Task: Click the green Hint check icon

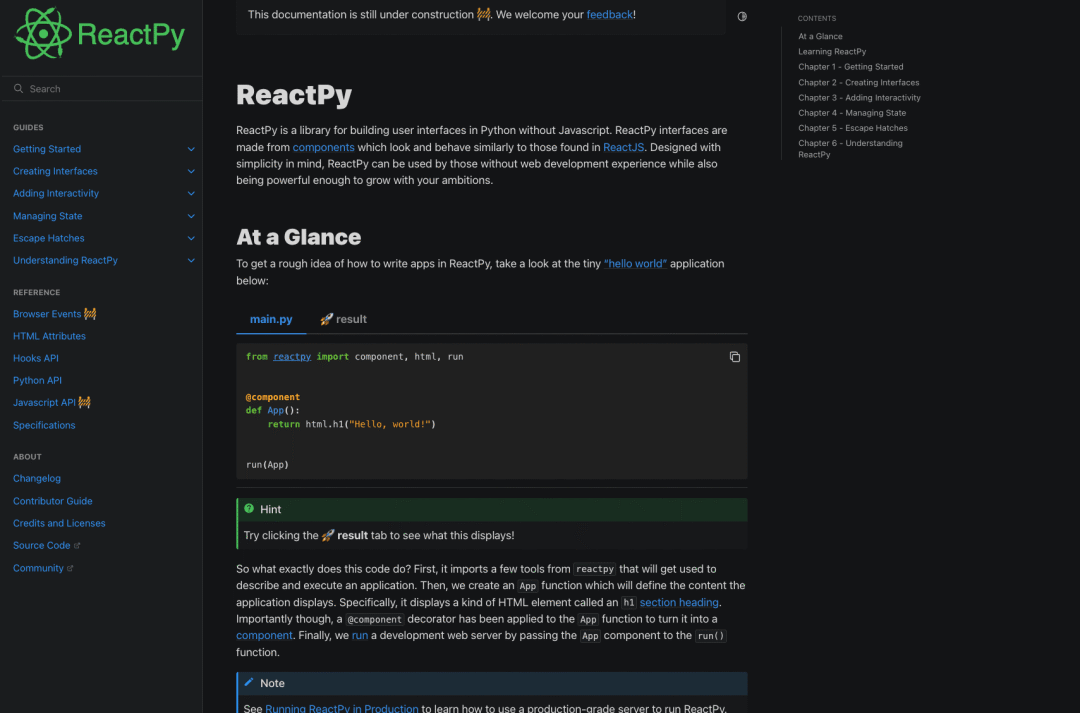Action: point(248,509)
